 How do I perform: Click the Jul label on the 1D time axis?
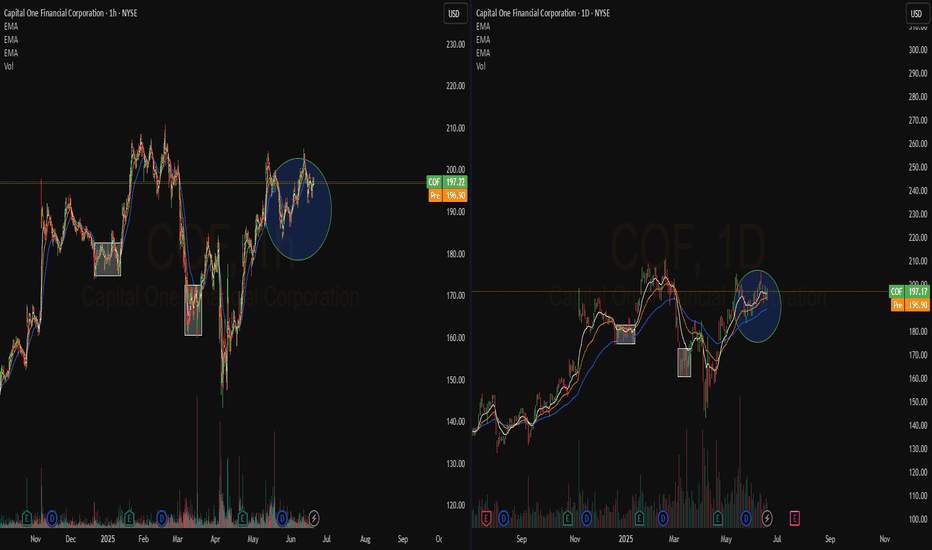777,539
